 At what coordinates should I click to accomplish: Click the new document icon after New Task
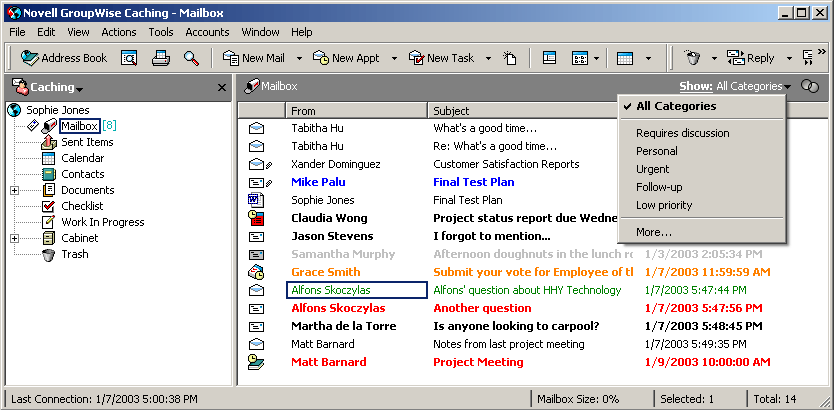pyautogui.click(x=510, y=58)
